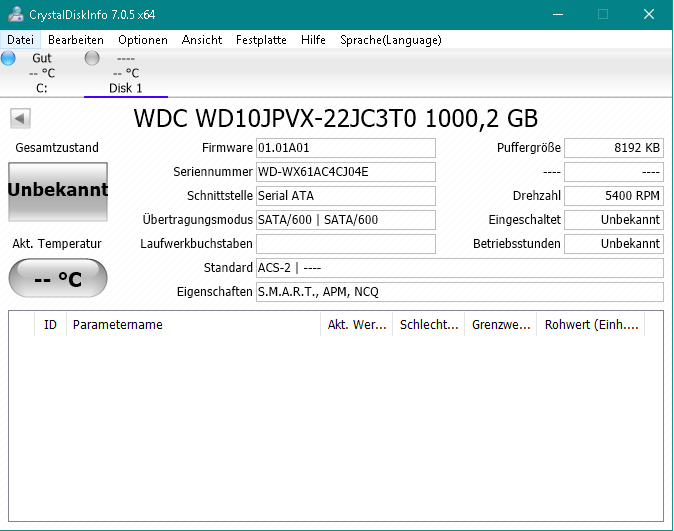Viewport: 674px width, 531px height.
Task: Click the Seriennummer field WD-WX61AC4CJ04E
Action: [346, 172]
